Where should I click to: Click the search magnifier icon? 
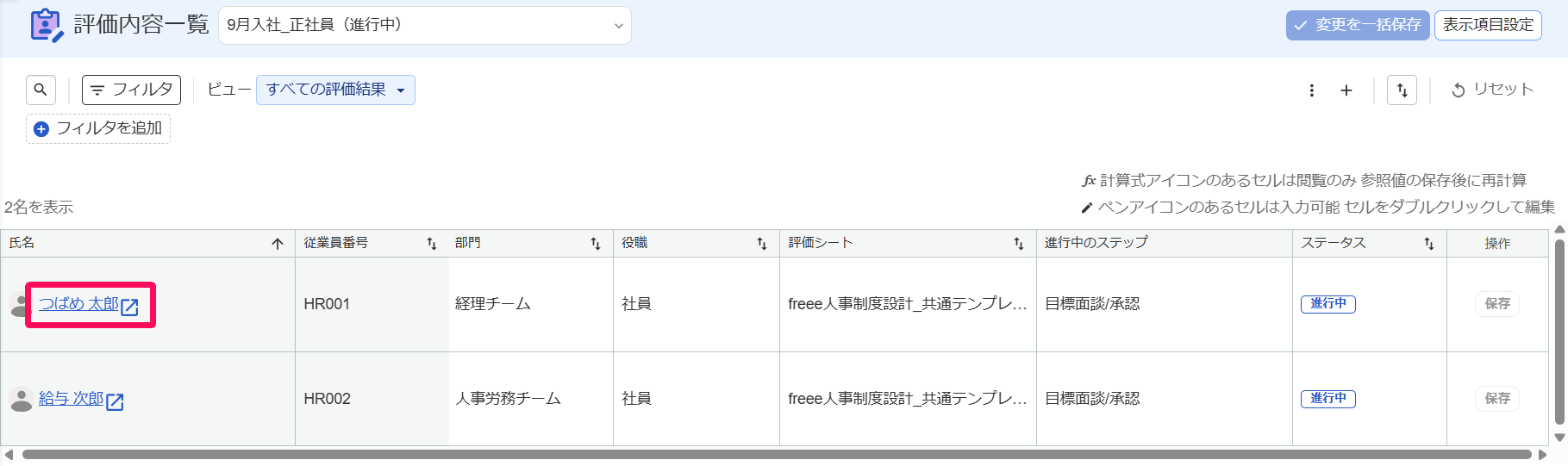pos(41,90)
